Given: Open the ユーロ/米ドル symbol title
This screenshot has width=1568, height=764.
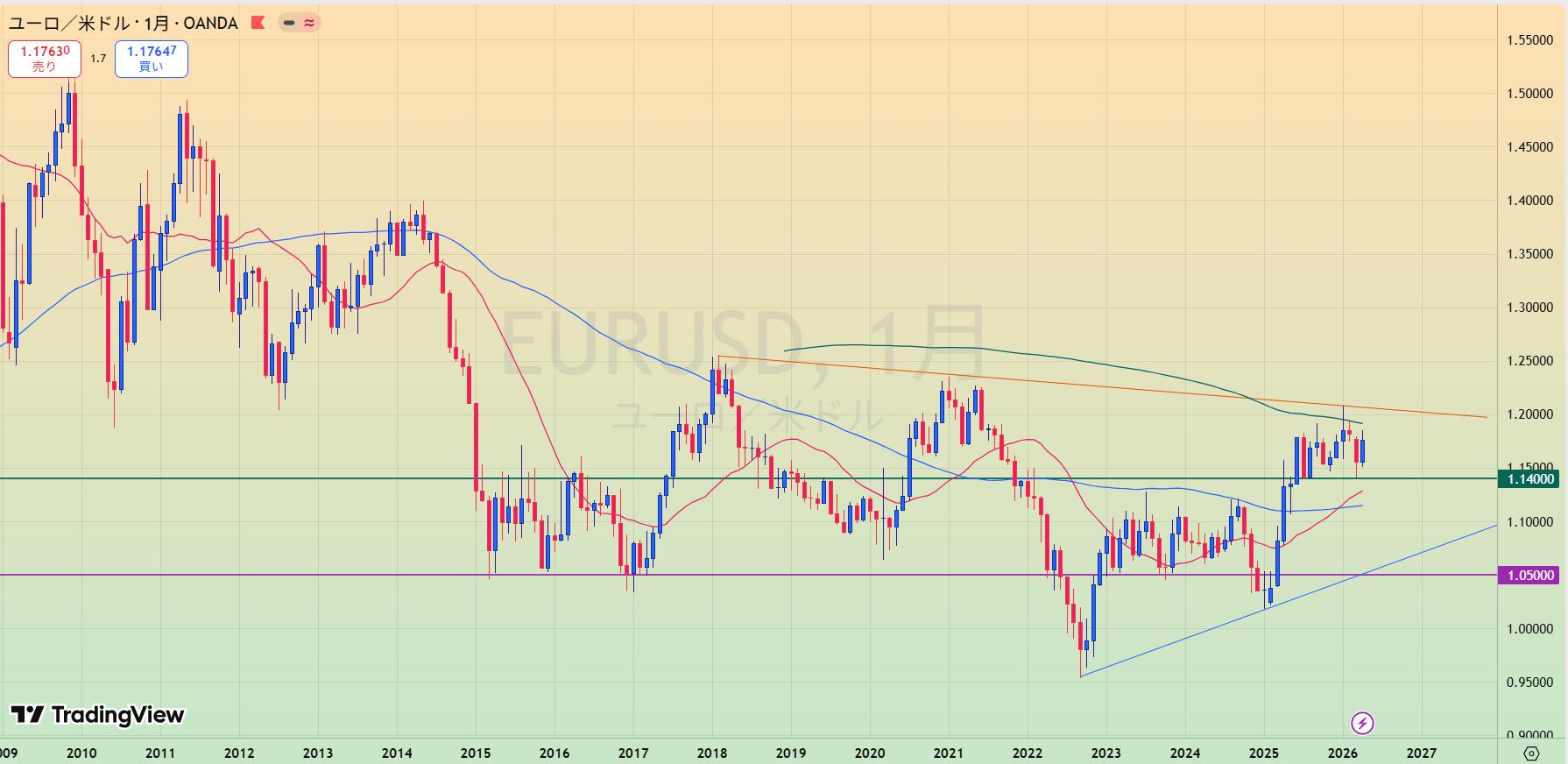Looking at the screenshot, I should pos(123,23).
